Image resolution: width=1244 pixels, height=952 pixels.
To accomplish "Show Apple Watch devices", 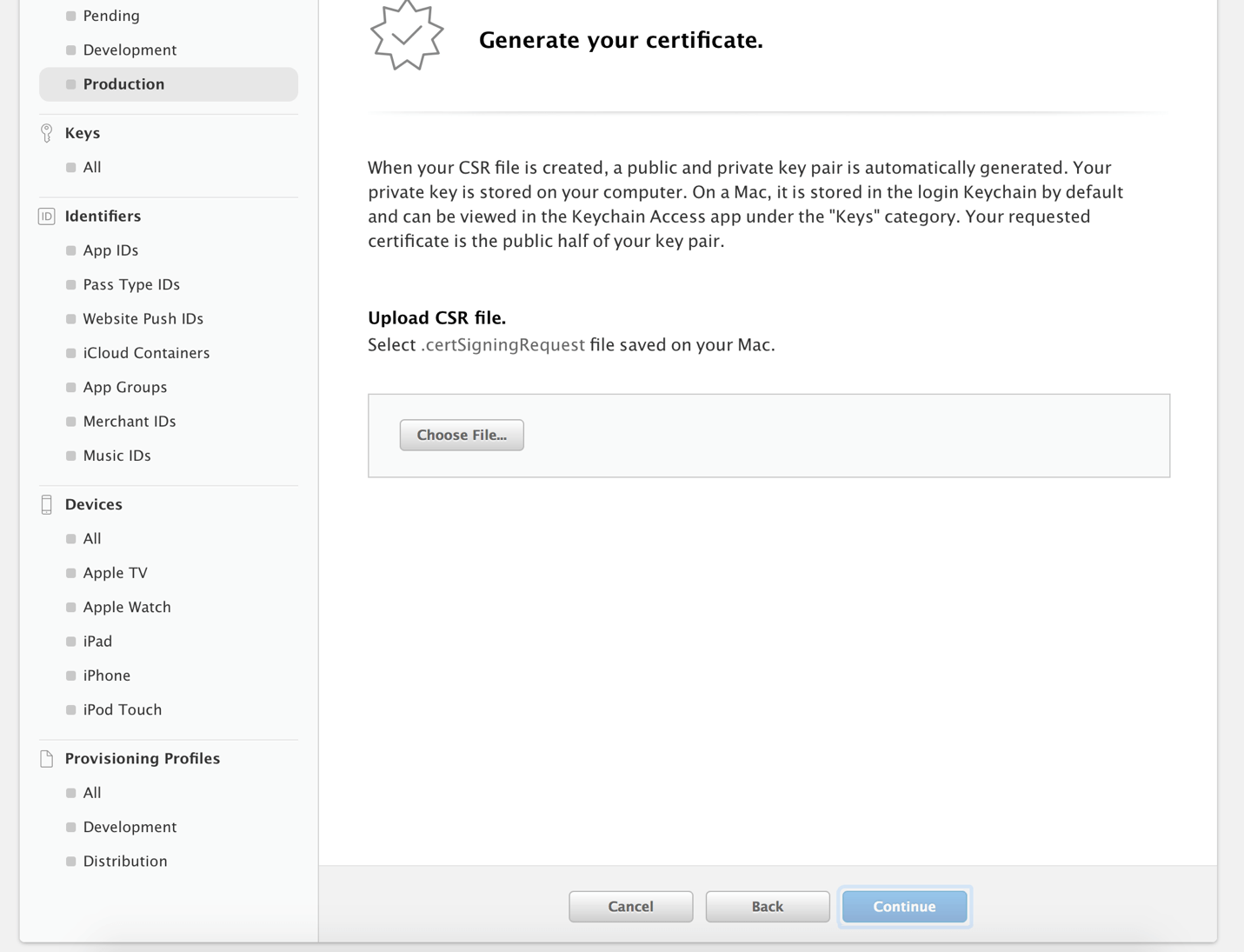I will 127,607.
